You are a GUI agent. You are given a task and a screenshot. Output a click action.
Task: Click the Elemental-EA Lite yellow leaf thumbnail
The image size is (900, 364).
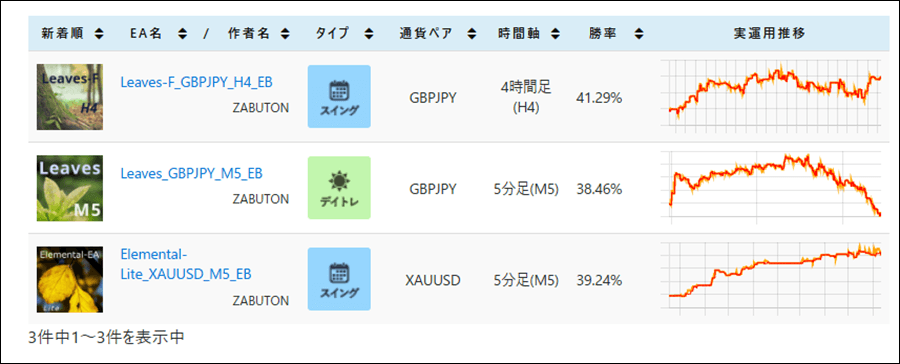tap(69, 279)
